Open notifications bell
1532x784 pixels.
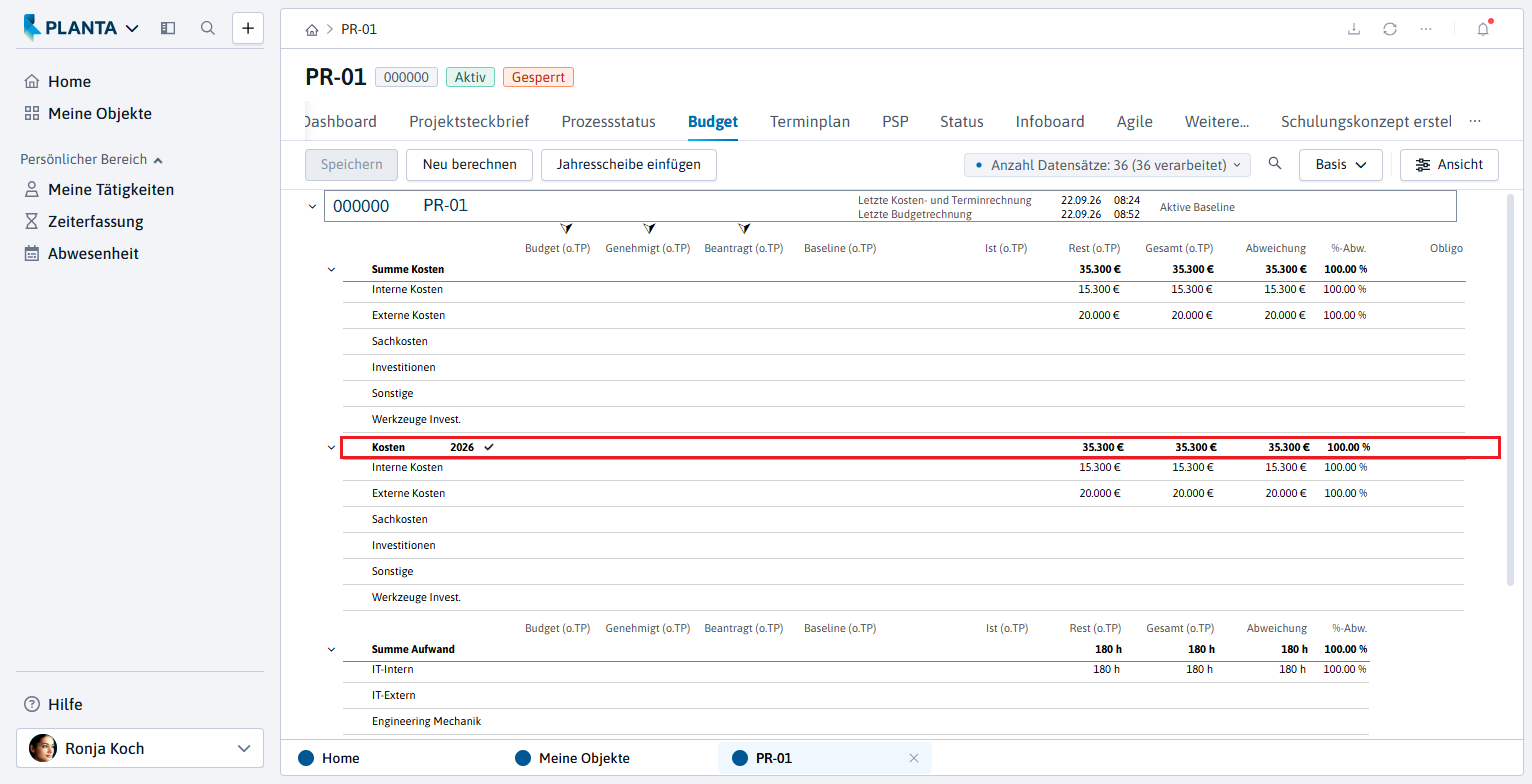pyautogui.click(x=1483, y=29)
